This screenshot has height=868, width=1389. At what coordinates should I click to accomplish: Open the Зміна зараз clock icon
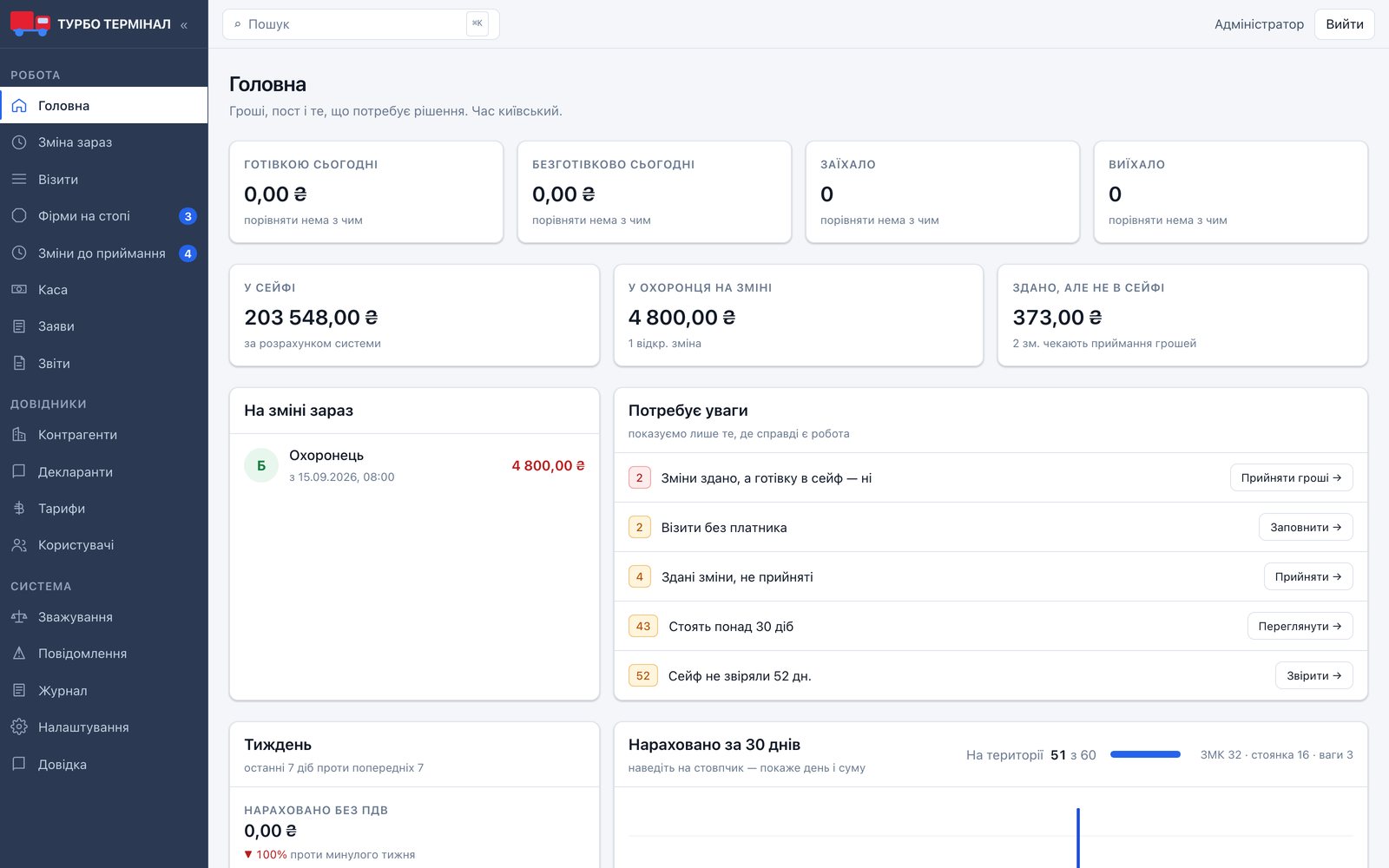[19, 142]
